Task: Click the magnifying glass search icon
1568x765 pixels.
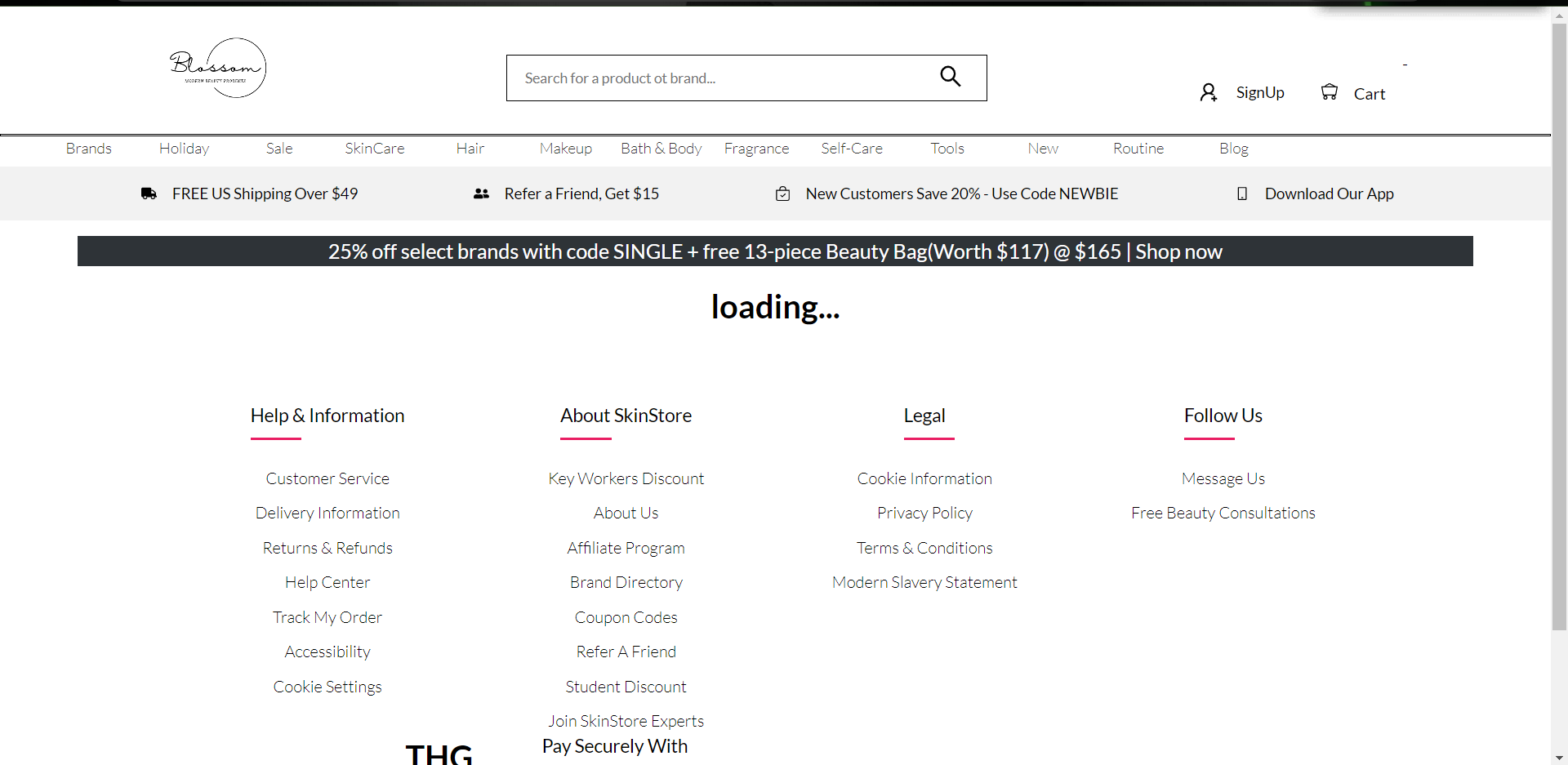Action: [x=950, y=77]
